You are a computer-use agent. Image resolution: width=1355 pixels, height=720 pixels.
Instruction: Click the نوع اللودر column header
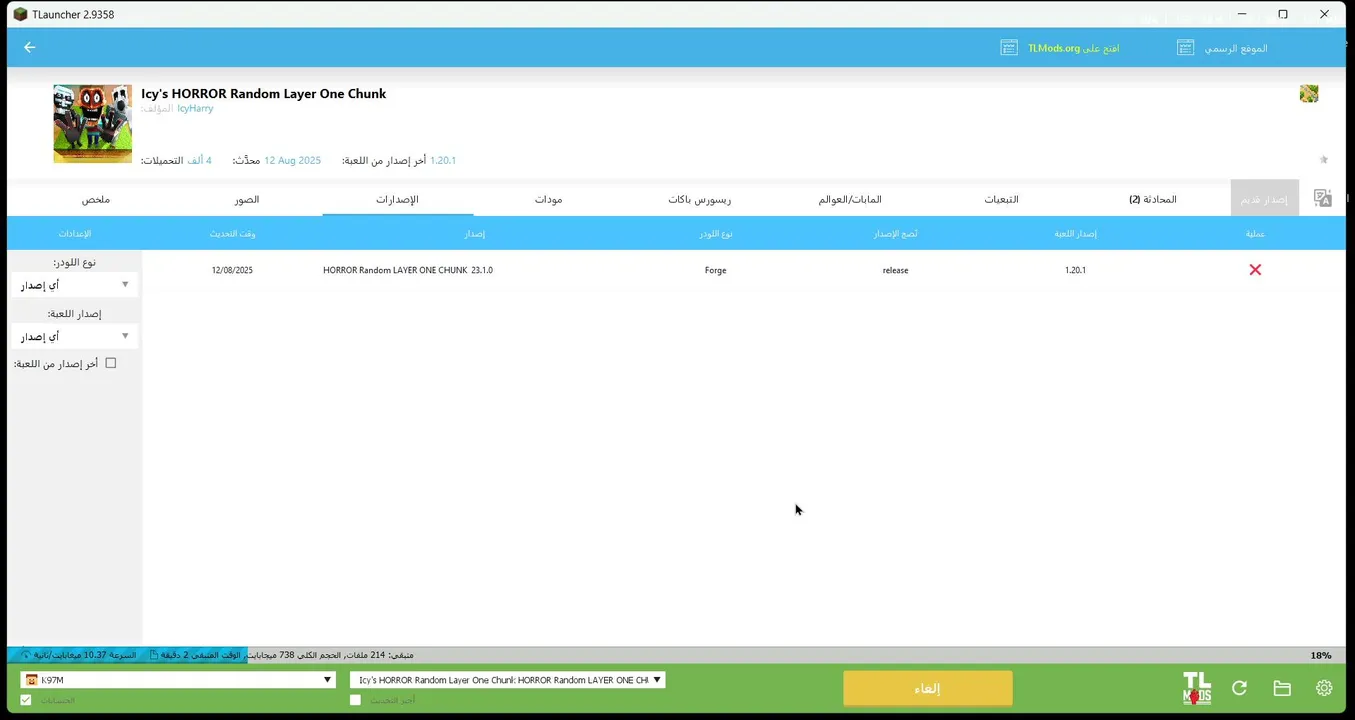[x=715, y=233]
